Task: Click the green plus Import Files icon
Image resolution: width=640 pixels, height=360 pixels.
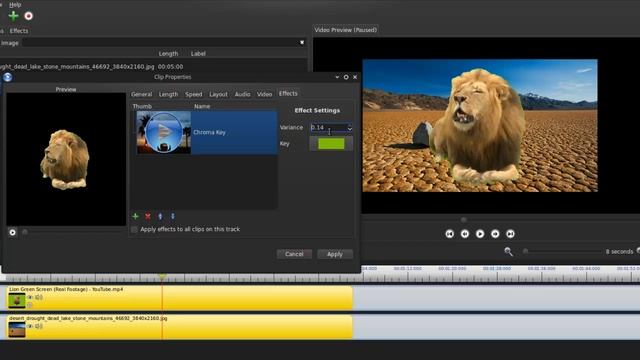Action: pyautogui.click(x=13, y=16)
